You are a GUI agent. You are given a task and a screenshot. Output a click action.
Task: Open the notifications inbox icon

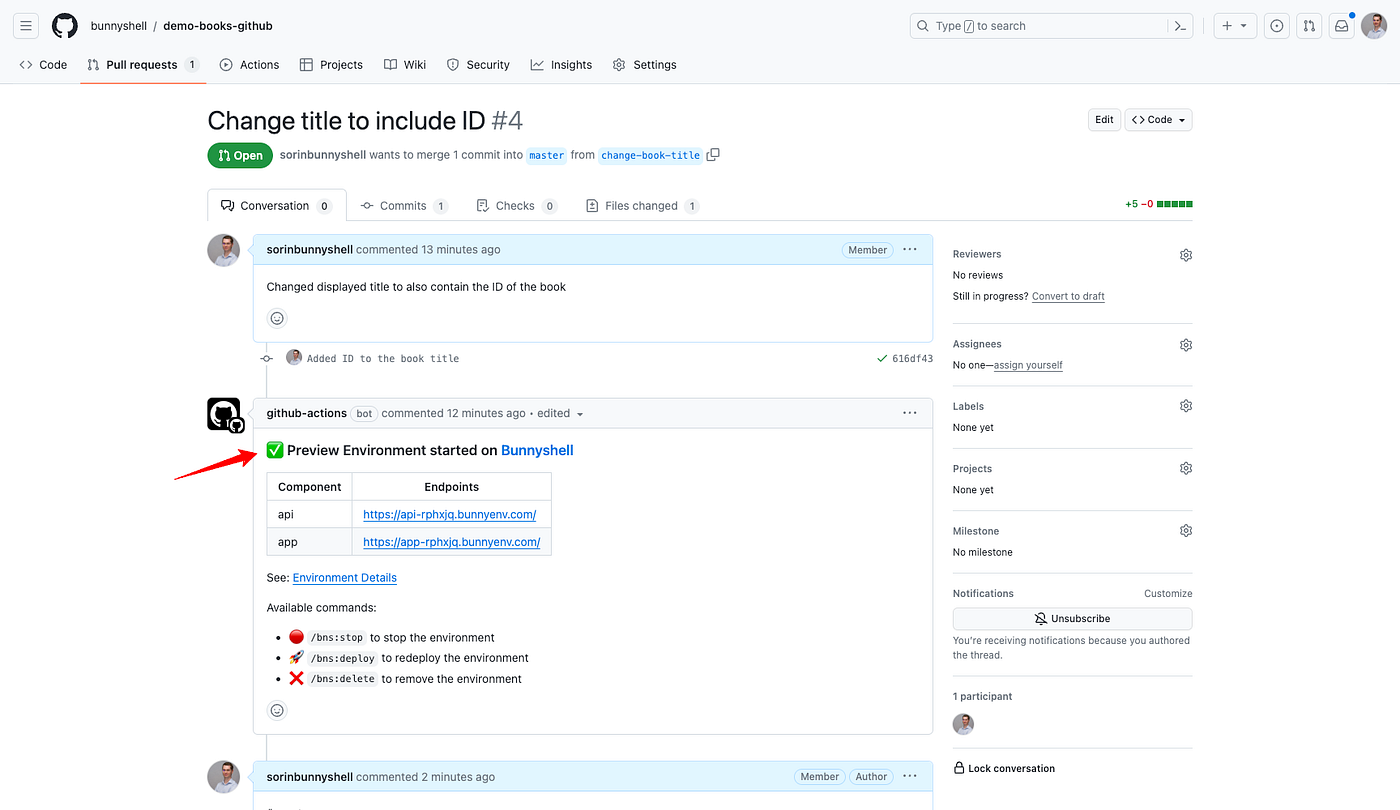pos(1341,26)
